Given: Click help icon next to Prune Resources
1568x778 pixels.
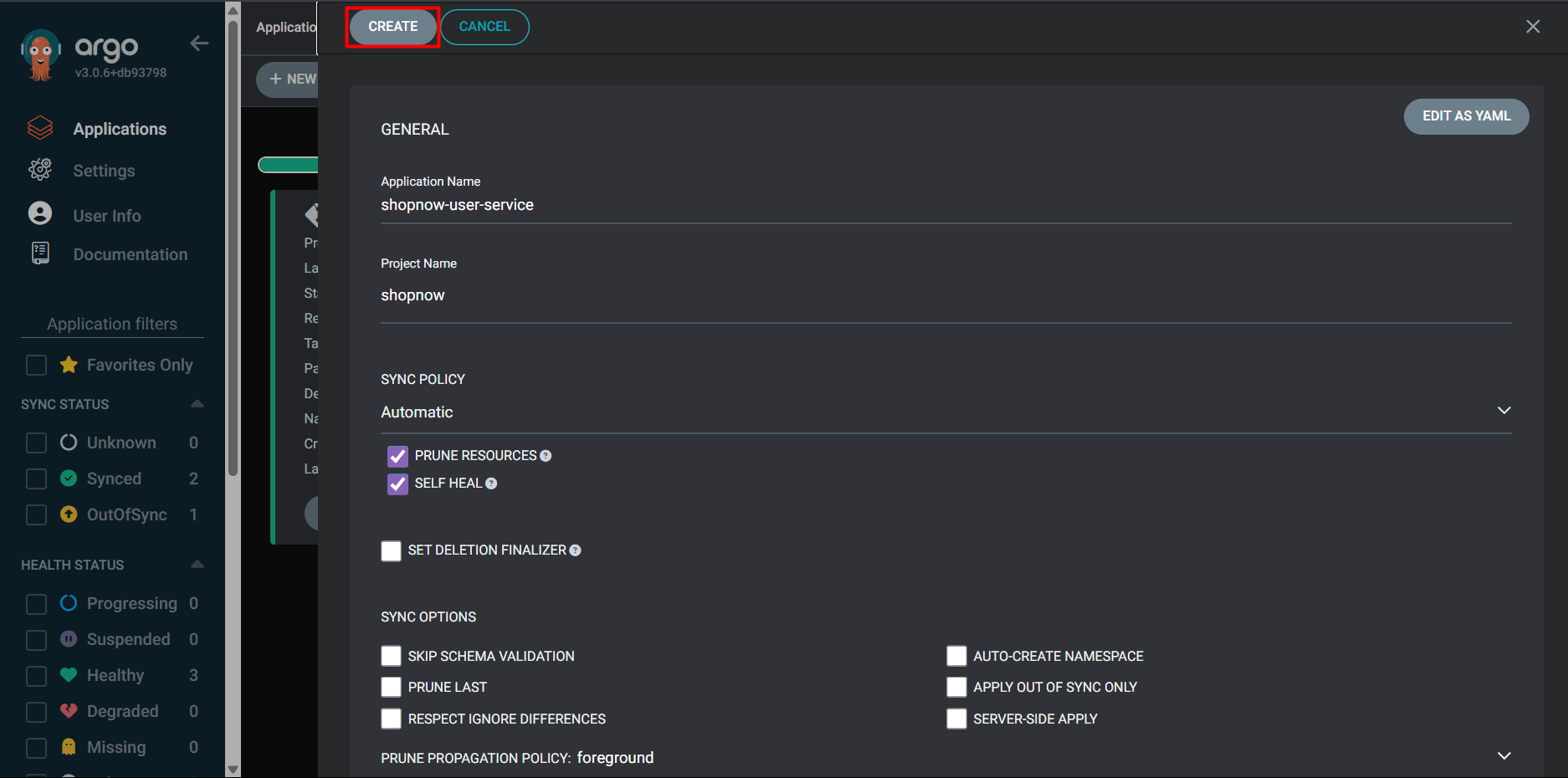Looking at the screenshot, I should (546, 456).
